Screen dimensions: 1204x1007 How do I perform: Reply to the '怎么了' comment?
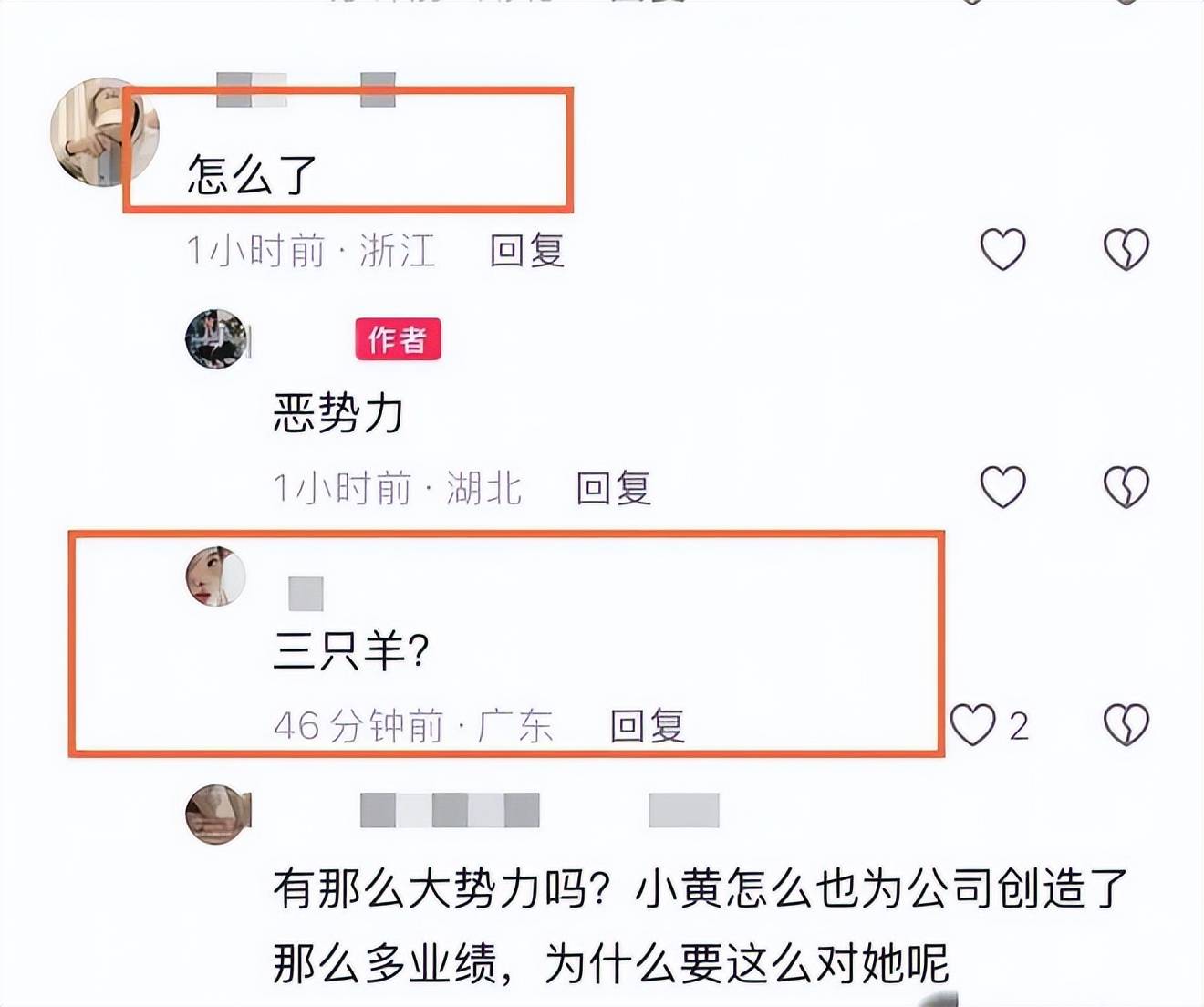[527, 251]
